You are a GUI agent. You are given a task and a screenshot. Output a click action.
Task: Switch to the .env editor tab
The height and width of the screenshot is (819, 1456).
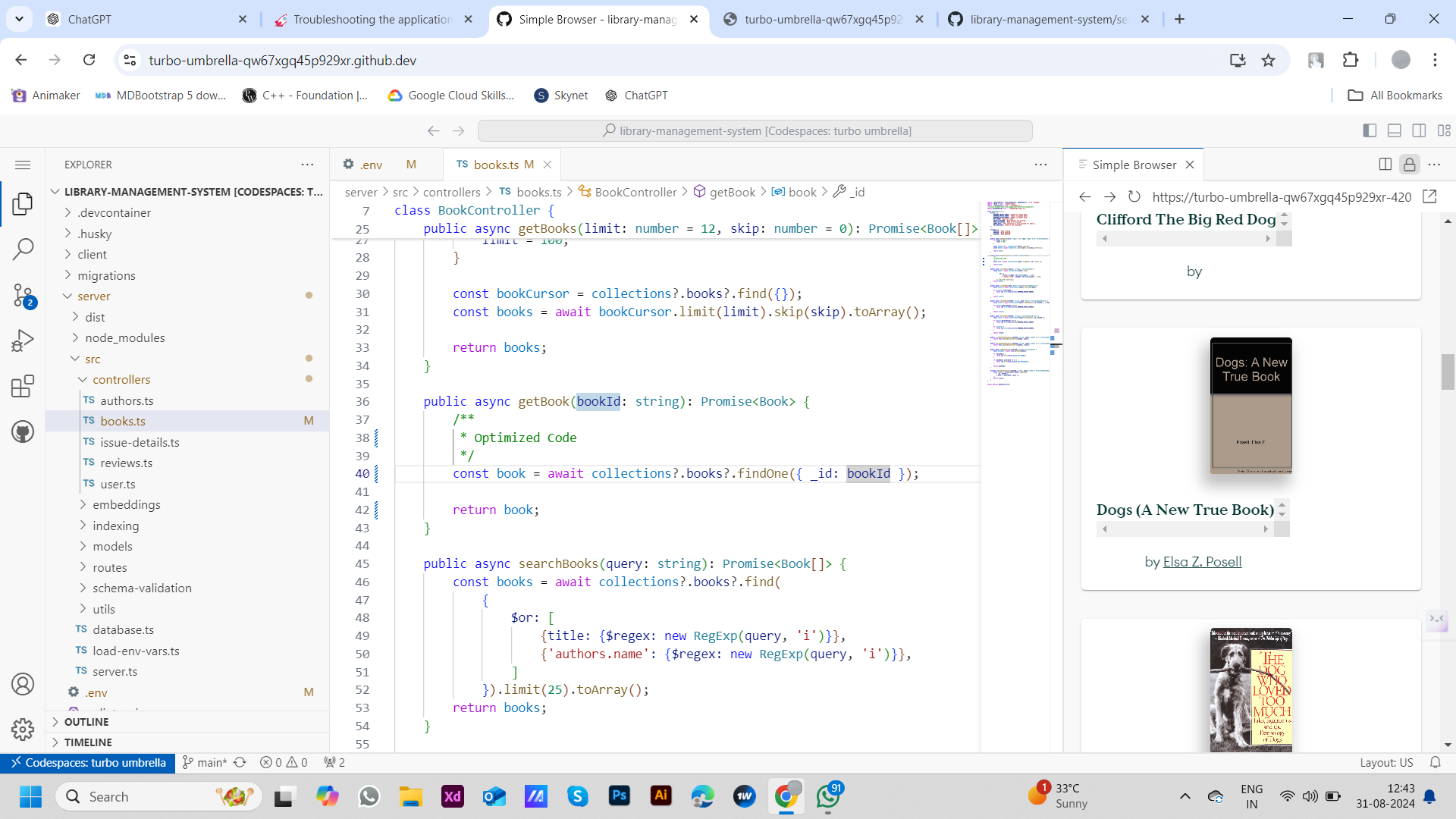[370, 165]
